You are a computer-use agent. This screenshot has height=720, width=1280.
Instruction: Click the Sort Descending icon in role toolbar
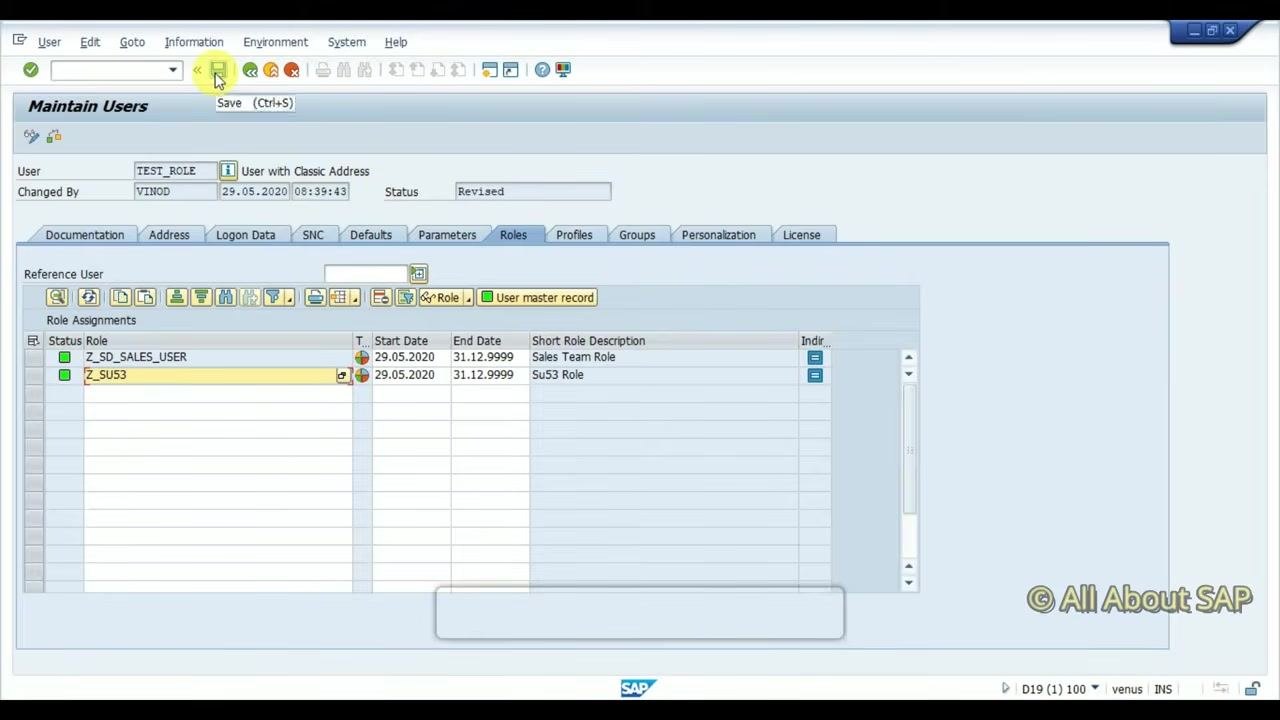click(201, 297)
